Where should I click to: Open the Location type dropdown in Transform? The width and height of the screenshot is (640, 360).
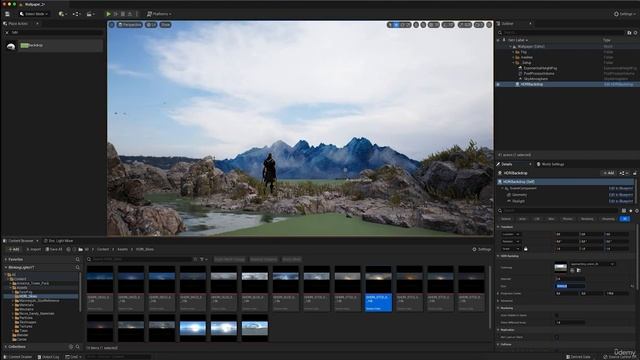tap(511, 234)
